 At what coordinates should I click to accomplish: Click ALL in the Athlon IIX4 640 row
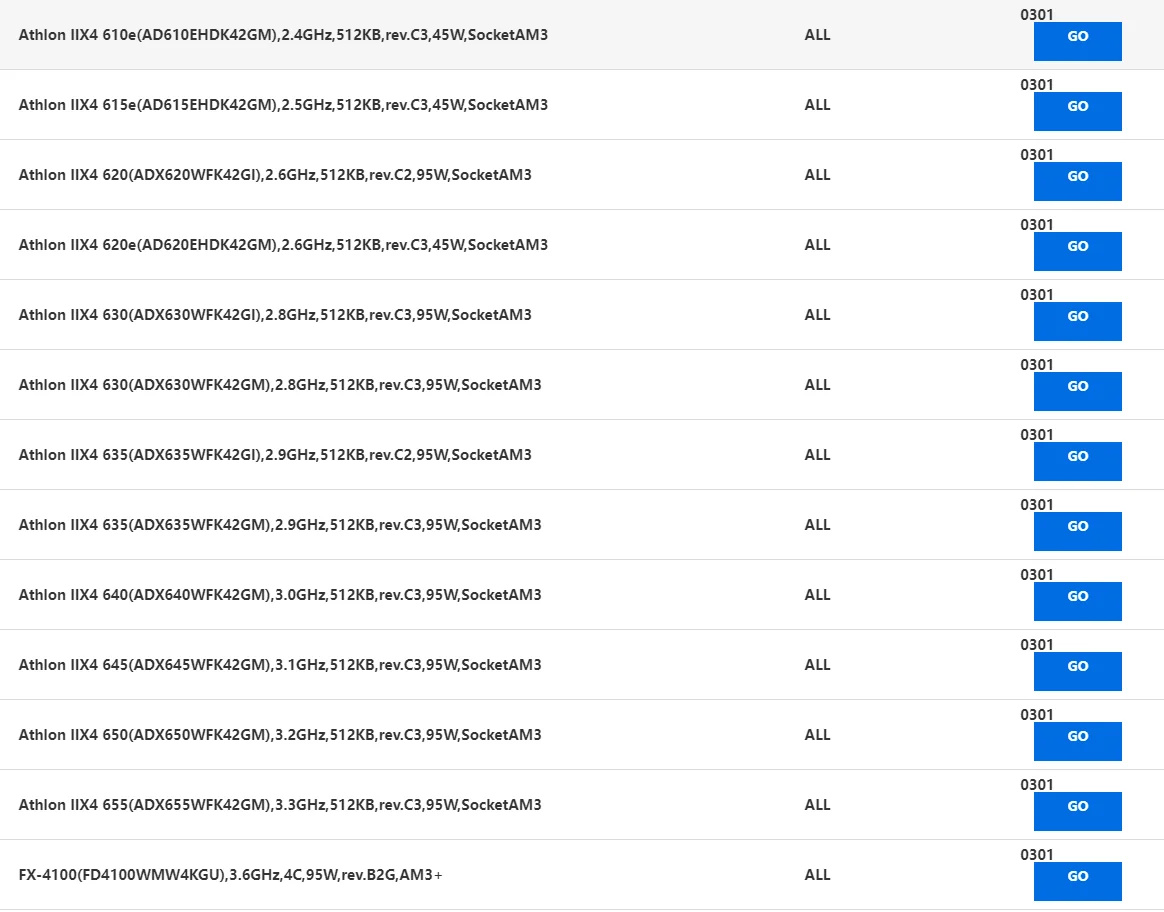(817, 595)
